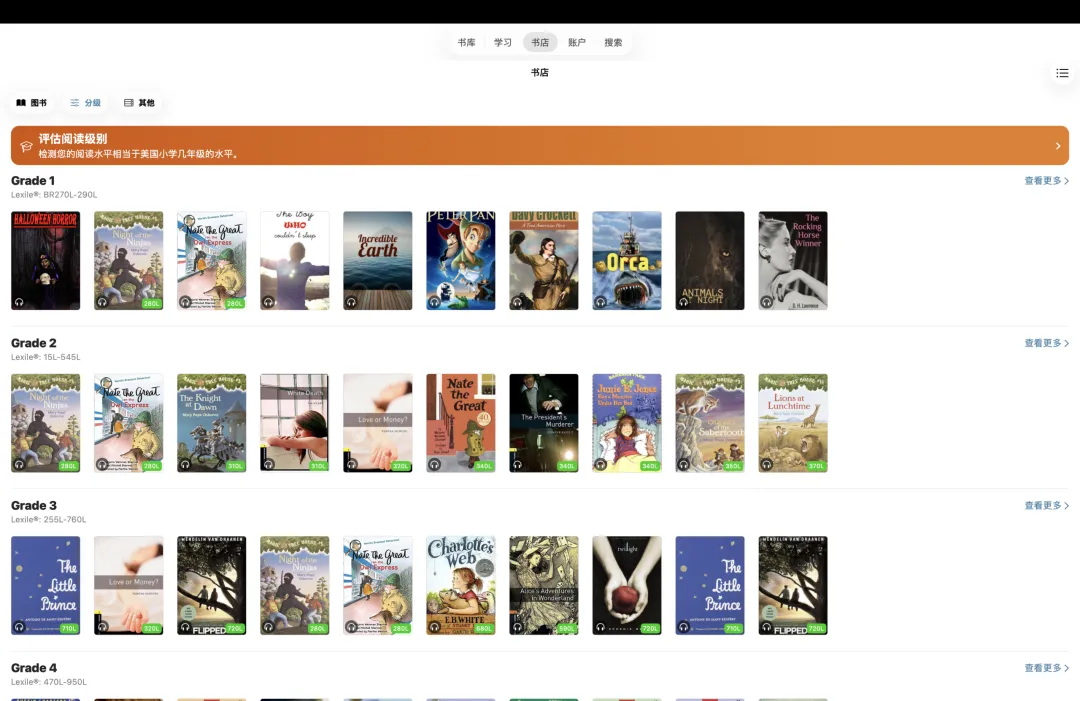Open the 搜索 tab

(x=613, y=43)
